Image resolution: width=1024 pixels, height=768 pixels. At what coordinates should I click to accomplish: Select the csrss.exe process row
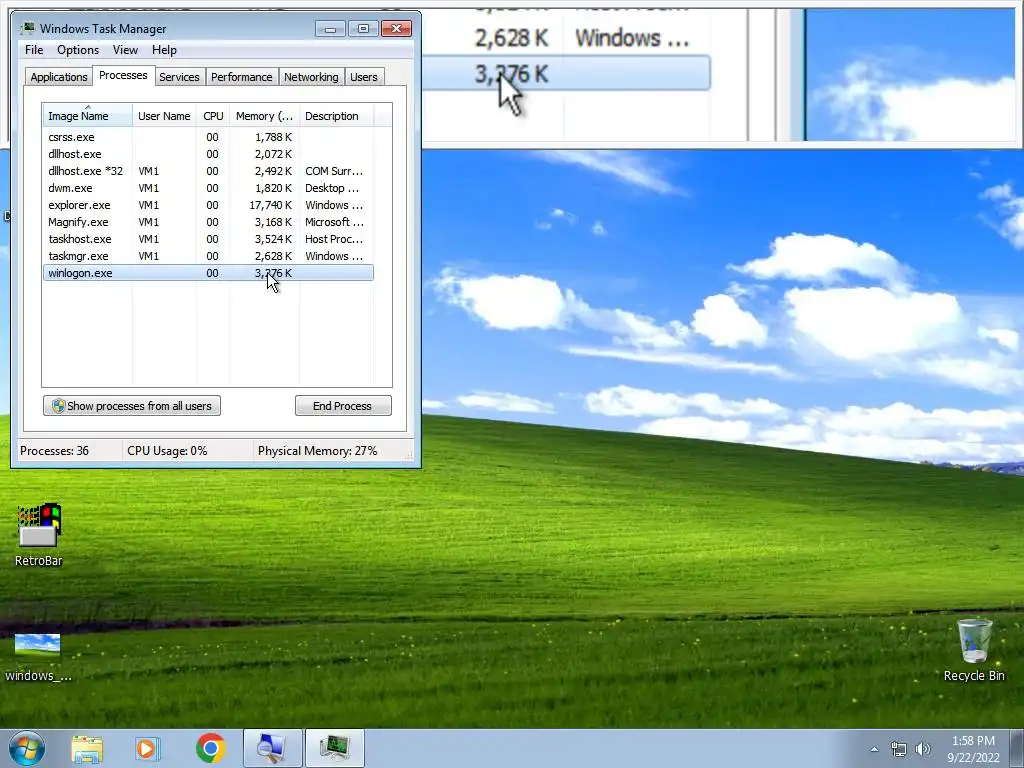208,137
